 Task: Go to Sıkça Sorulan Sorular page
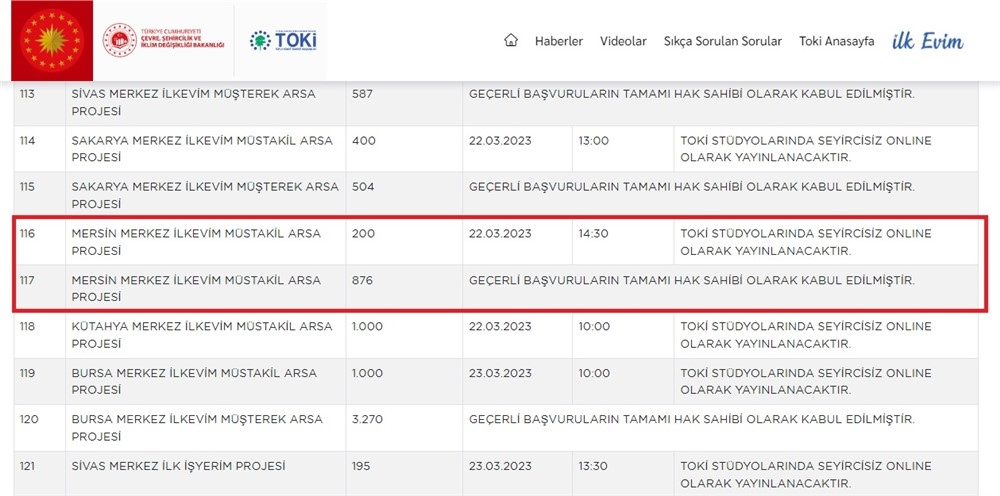pos(723,41)
